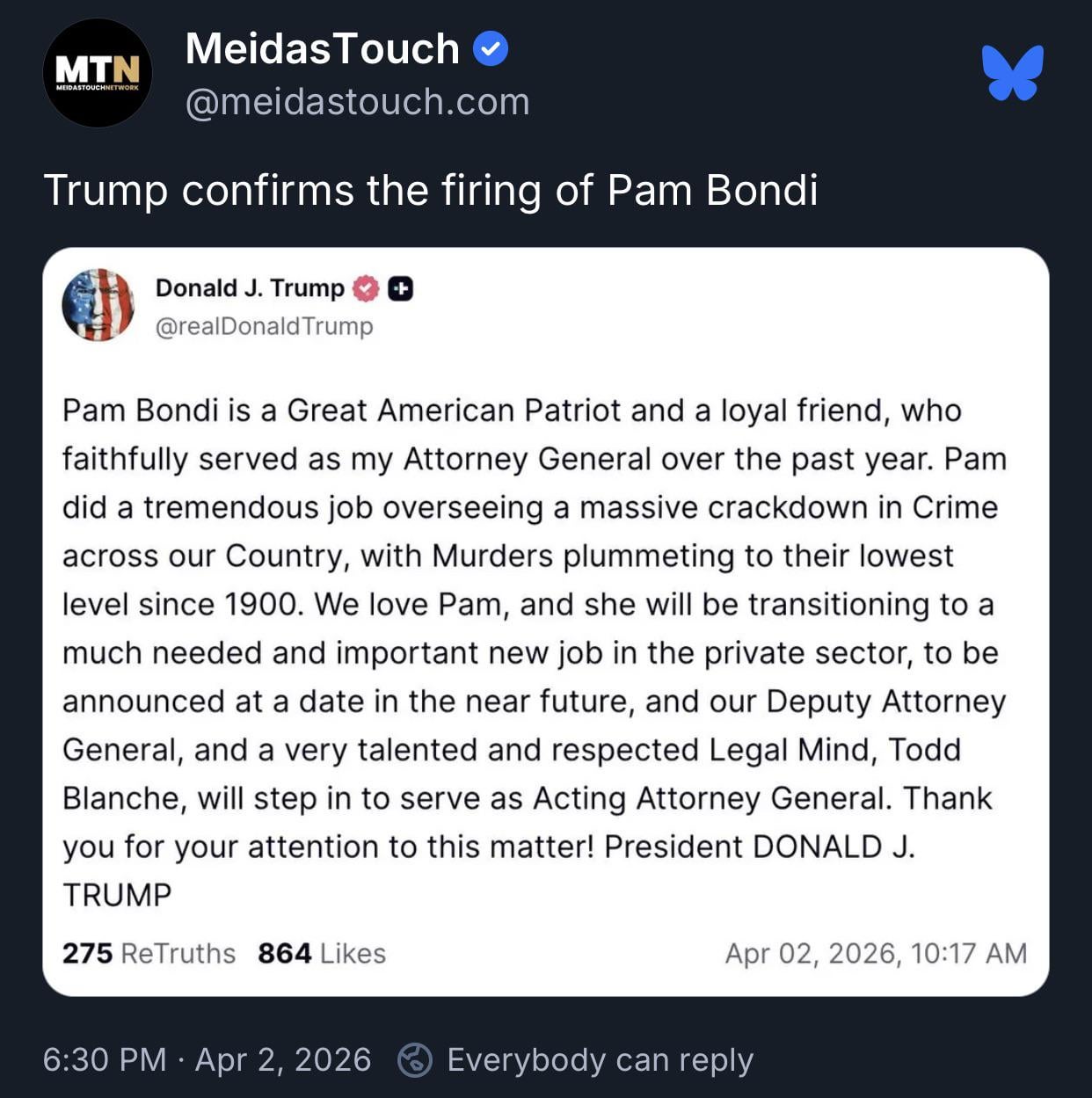Click the @meidastouch.com handle
Screen dimensions: 1092x1098
[x=357, y=102]
